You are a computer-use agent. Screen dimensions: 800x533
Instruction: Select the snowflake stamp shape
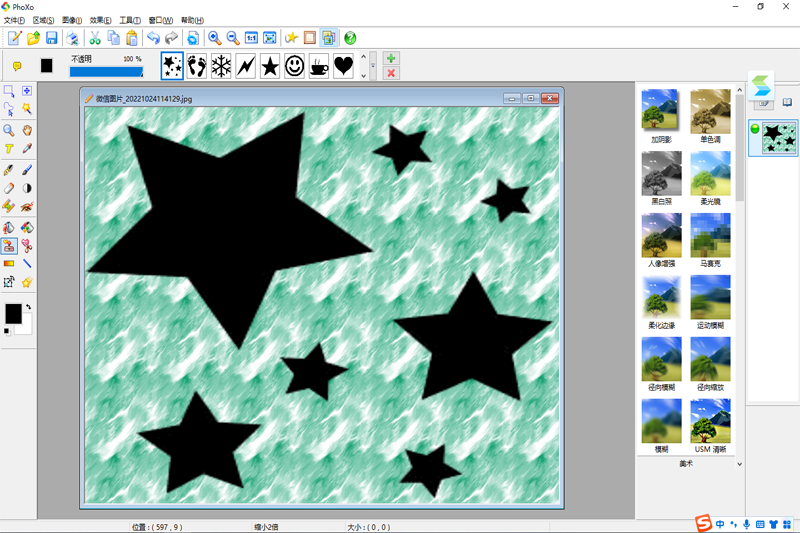click(x=221, y=66)
